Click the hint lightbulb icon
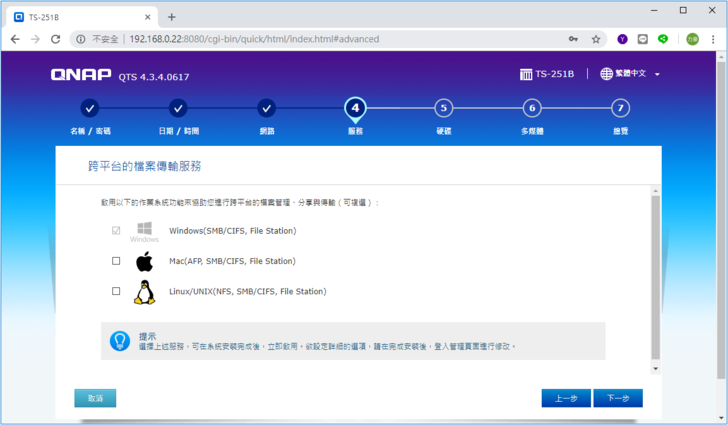Image resolution: width=728 pixels, height=425 pixels. point(120,341)
